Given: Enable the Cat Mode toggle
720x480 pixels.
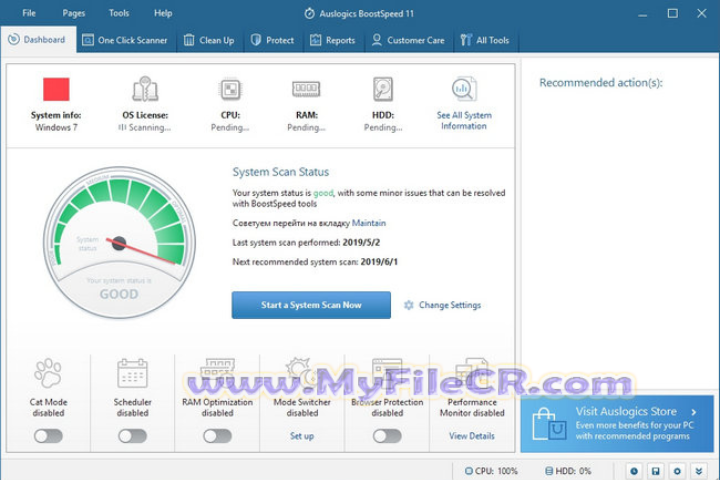Looking at the screenshot, I should 48,436.
